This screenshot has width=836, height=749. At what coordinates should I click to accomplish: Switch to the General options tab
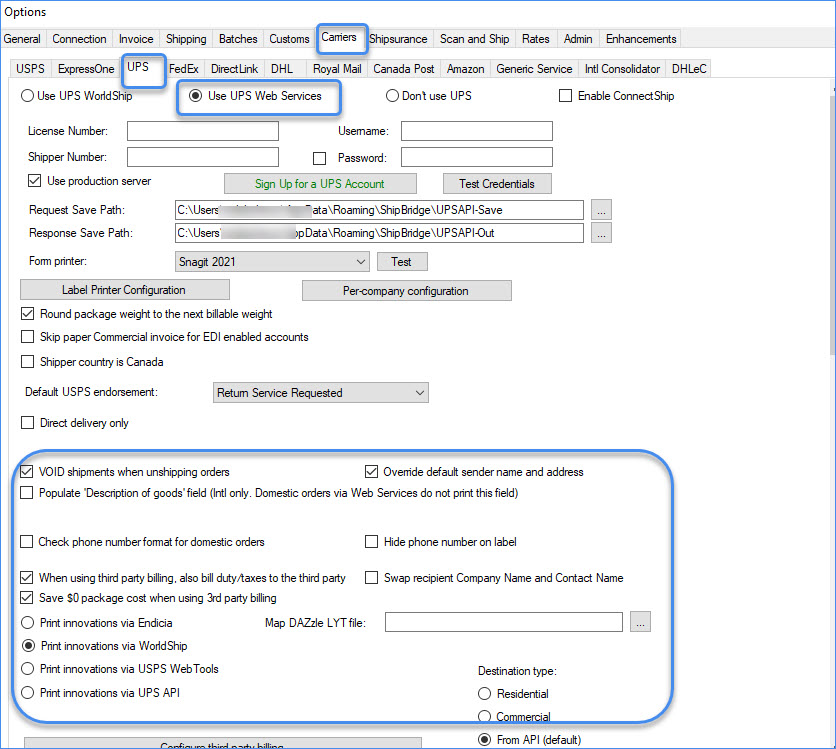(22, 39)
